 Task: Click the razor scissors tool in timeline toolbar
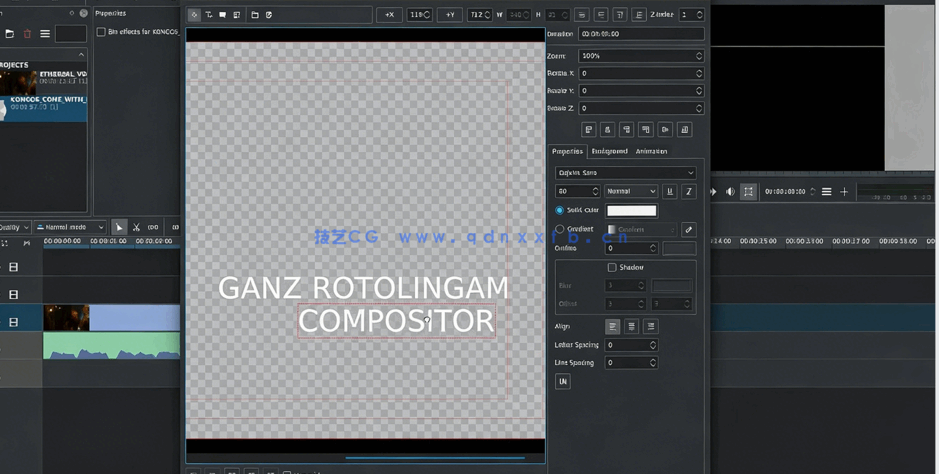click(x=136, y=228)
